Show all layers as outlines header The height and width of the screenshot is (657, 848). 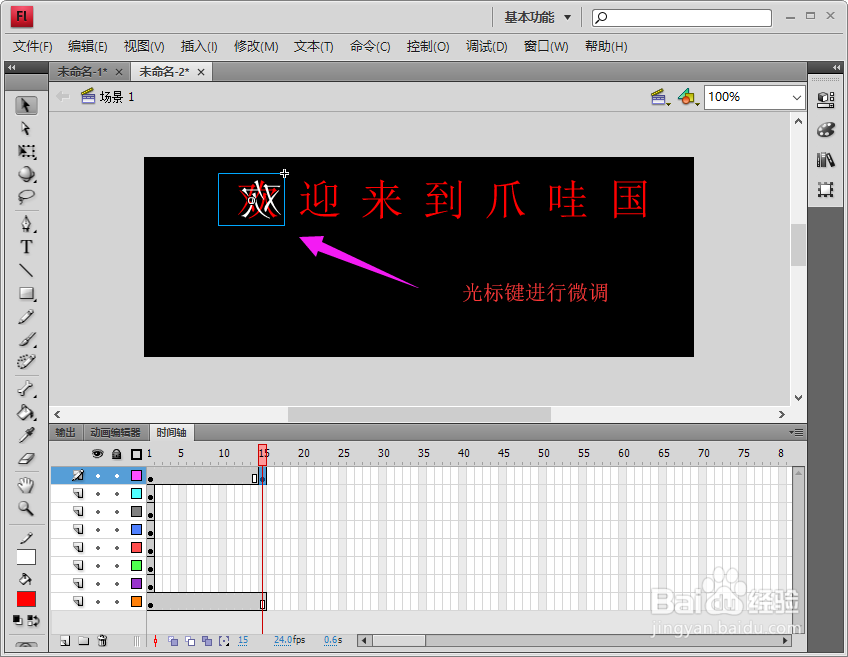136,454
